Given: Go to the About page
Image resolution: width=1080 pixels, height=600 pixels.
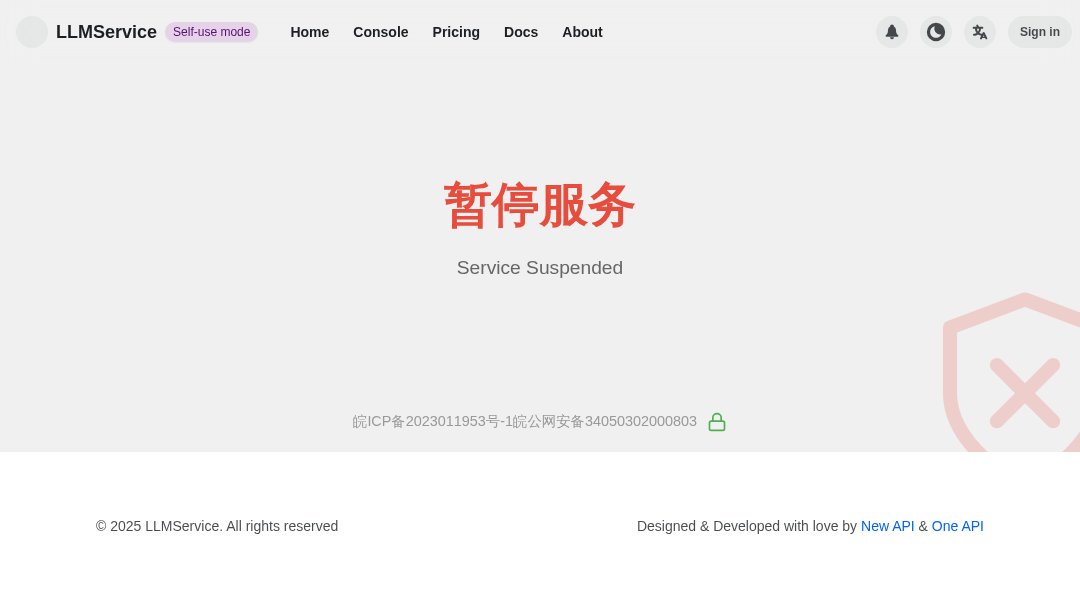Looking at the screenshot, I should coord(582,32).
